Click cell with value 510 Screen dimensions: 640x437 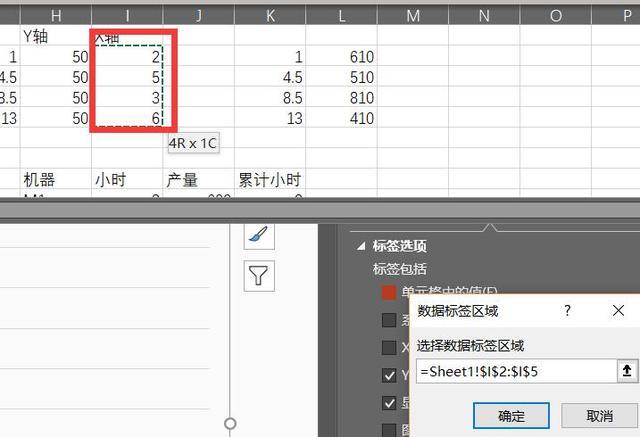[x=342, y=77]
